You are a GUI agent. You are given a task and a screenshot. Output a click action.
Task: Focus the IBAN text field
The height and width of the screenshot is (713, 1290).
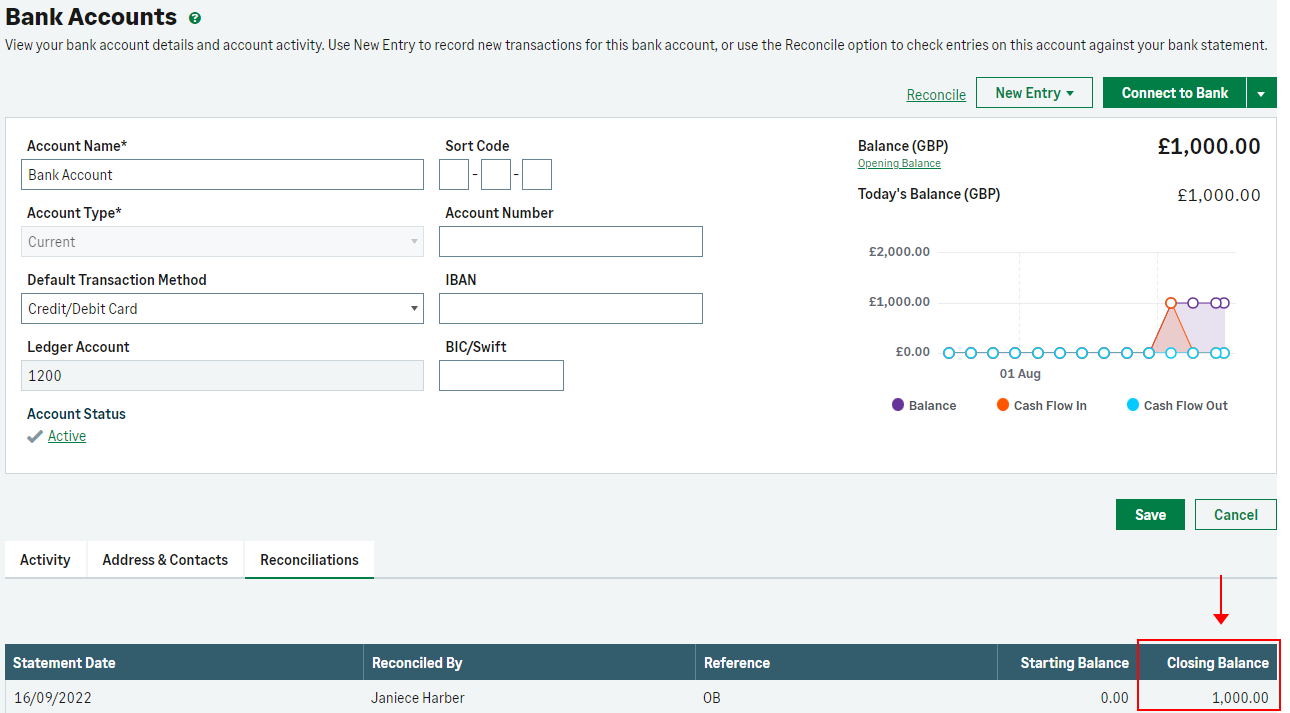click(570, 309)
